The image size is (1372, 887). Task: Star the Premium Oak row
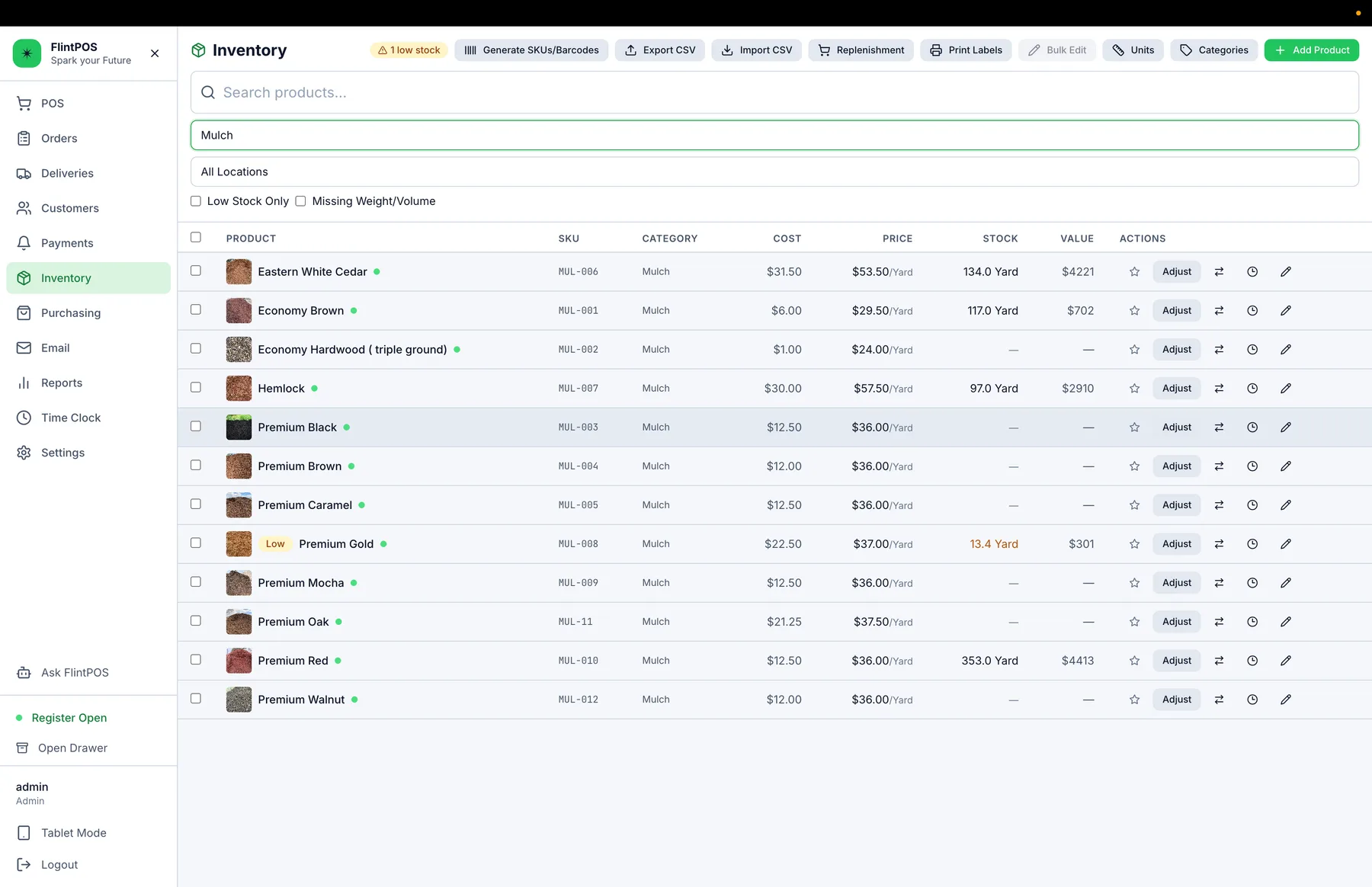click(1134, 622)
